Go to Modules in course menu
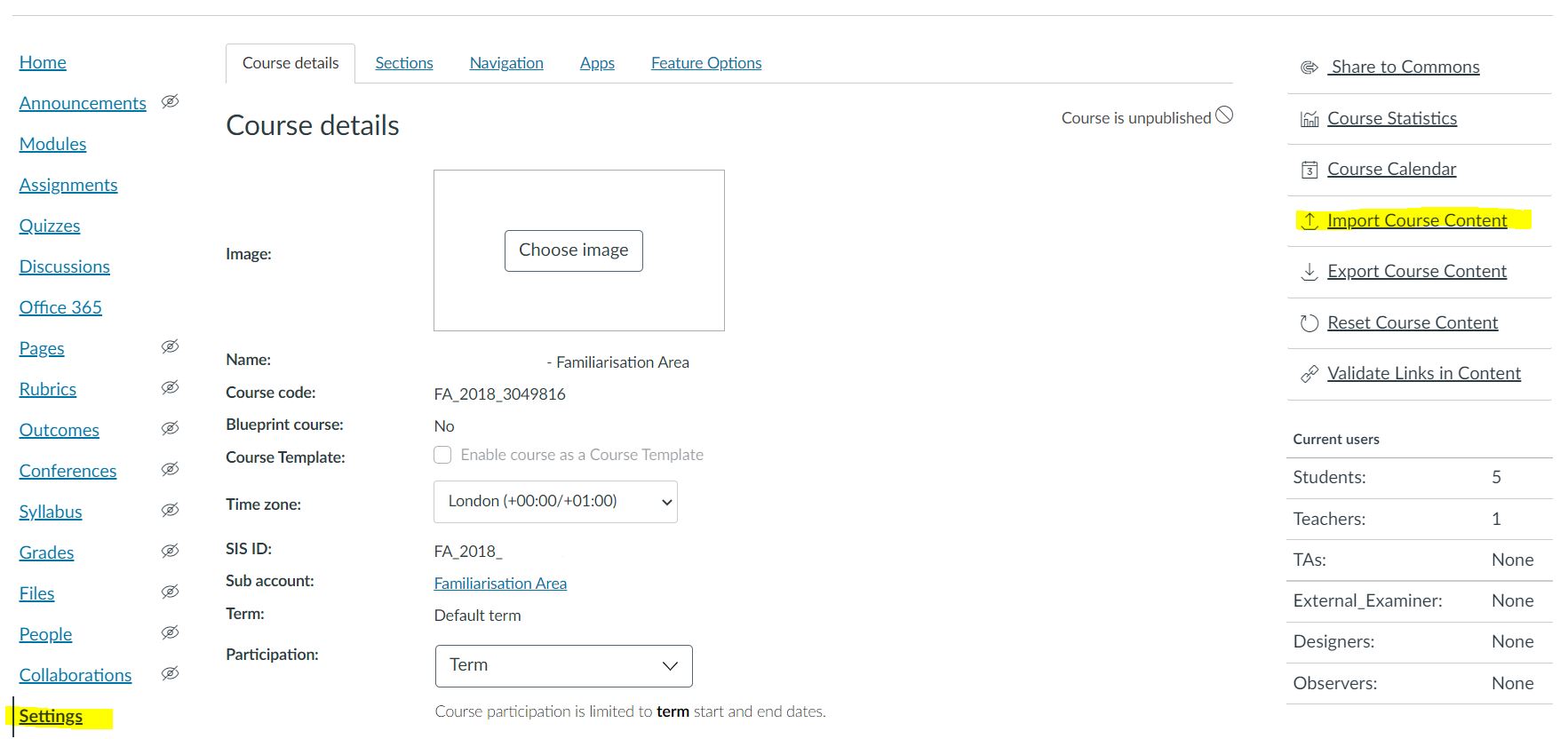 (52, 144)
